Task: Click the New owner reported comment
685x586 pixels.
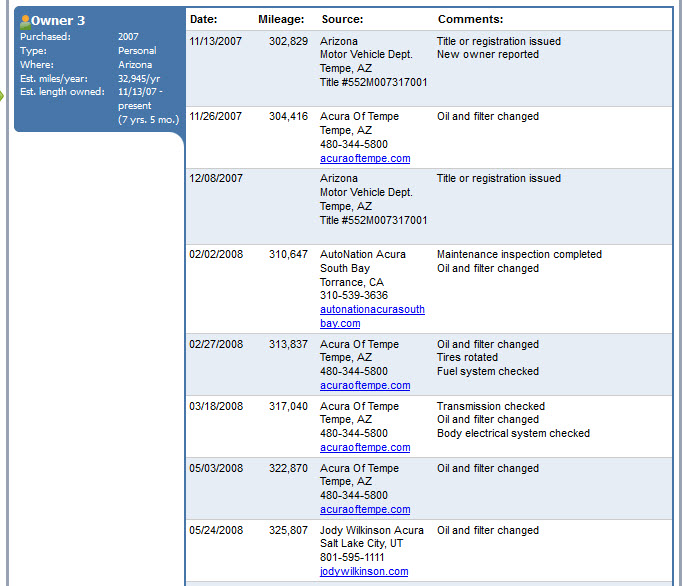Action: point(487,55)
